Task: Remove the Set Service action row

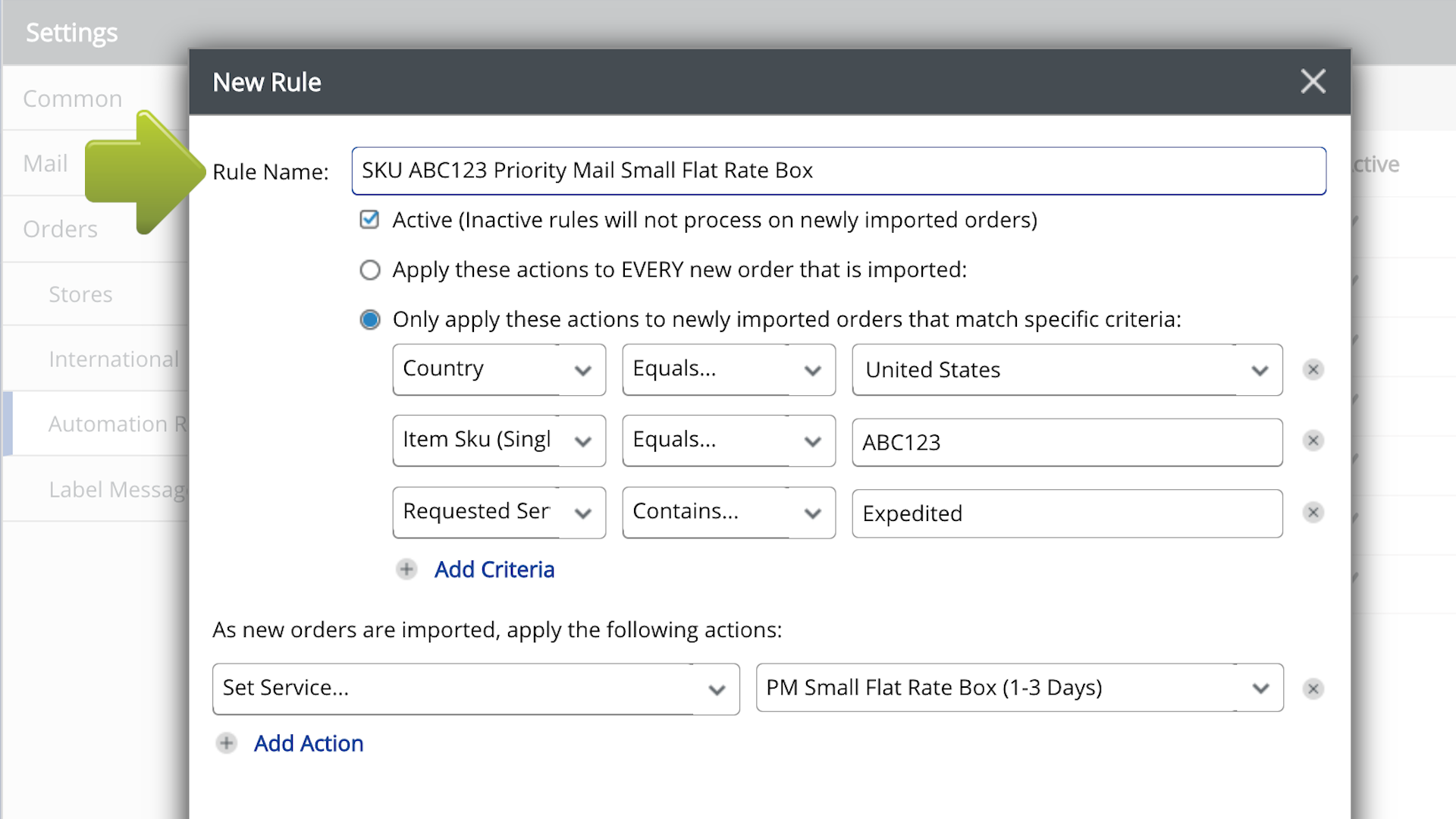Action: pos(1313,689)
